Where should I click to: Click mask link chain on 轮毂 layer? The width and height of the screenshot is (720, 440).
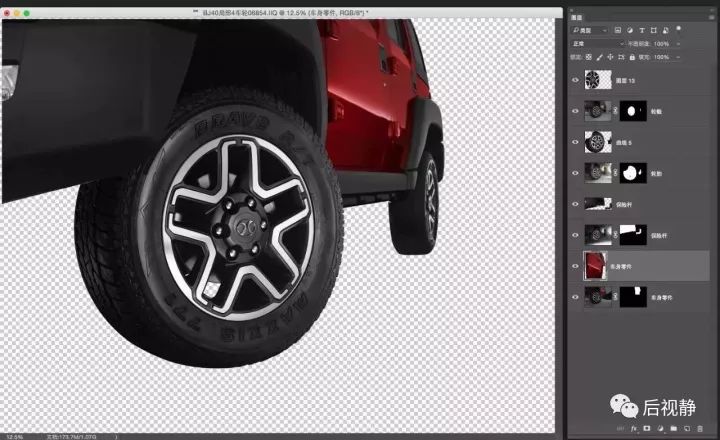(x=615, y=111)
